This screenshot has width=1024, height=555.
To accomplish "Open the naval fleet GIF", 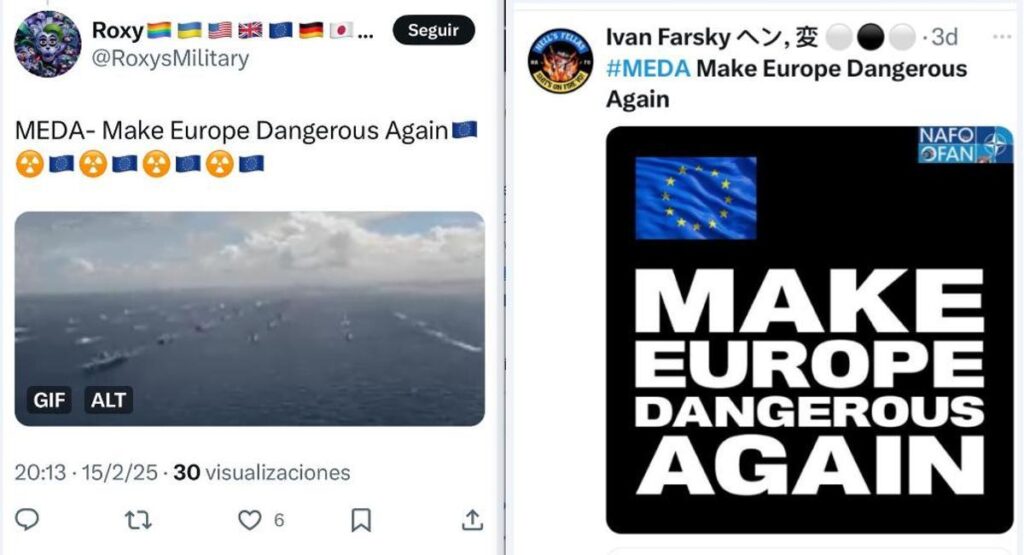I will (249, 319).
